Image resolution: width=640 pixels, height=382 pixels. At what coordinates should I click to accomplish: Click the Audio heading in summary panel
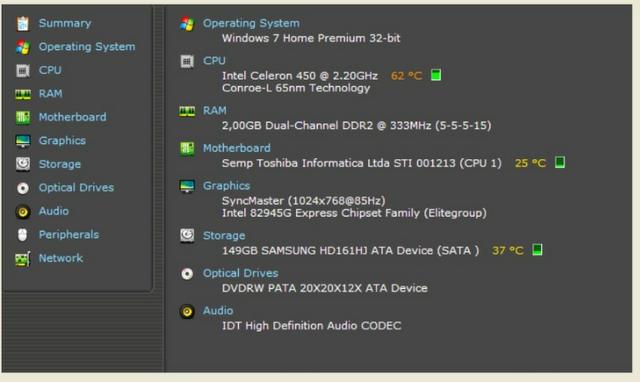tap(218, 311)
